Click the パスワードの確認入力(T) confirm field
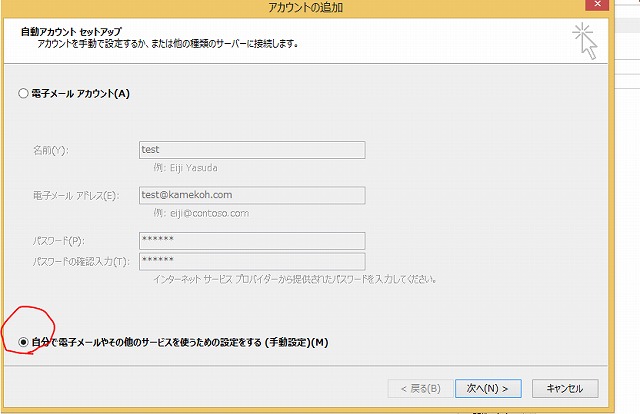Screen dimensions: 640x414 (x=252, y=262)
